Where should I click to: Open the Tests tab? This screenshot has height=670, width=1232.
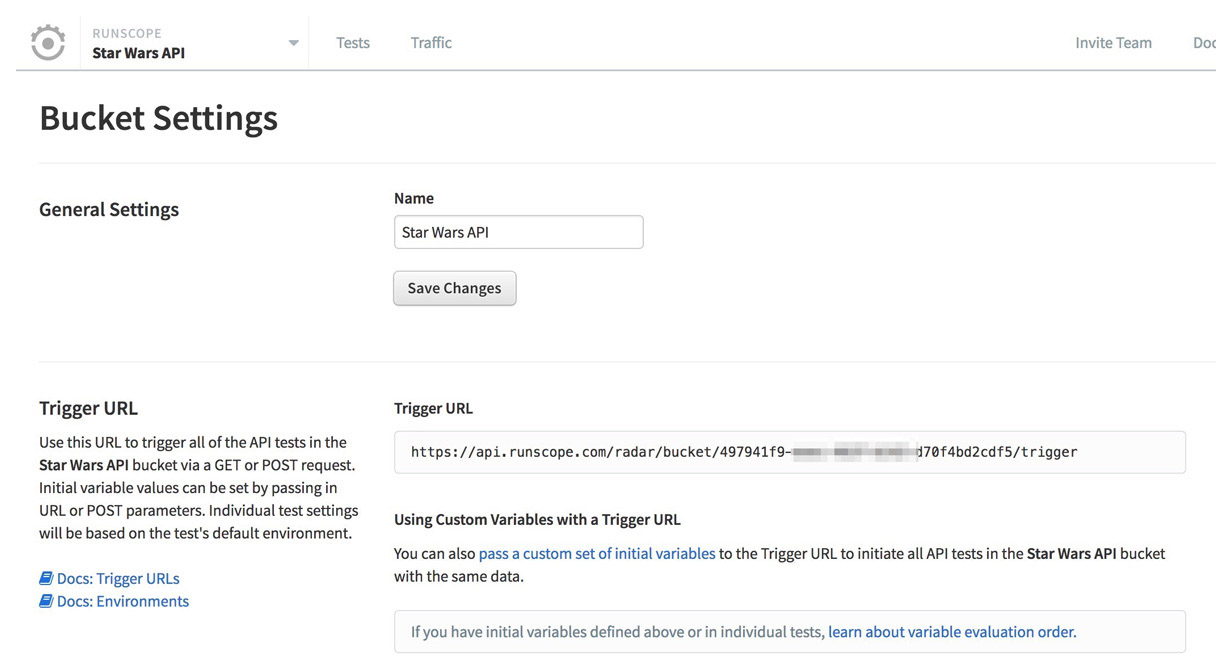(353, 43)
